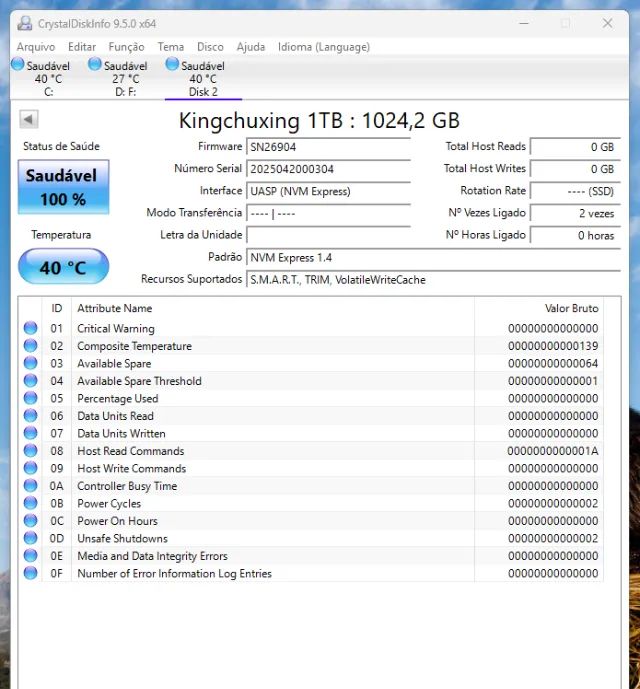Screen dimensions: 640x689
Task: Open the Tema menu
Action: 171,47
